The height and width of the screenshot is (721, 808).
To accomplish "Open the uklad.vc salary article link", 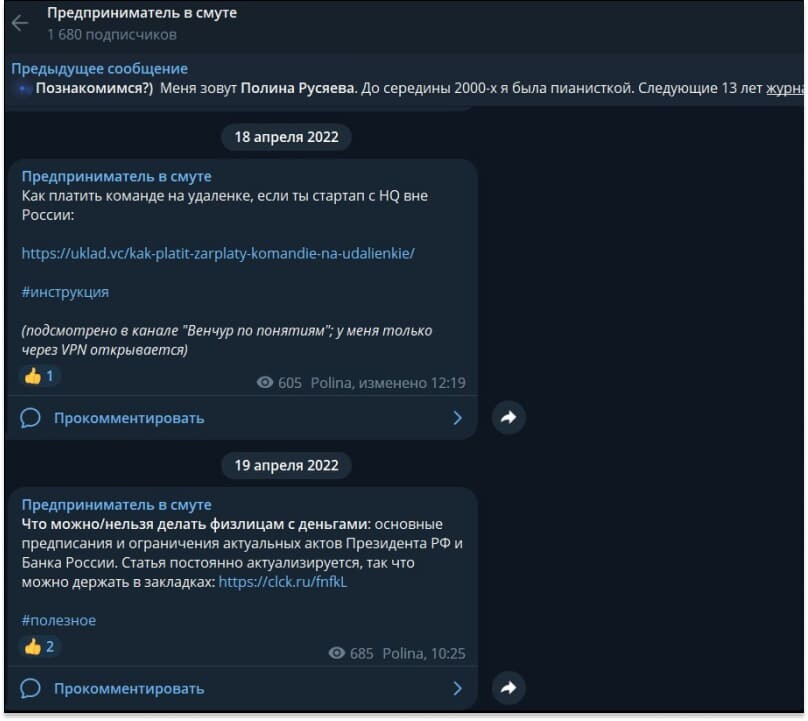I will pyautogui.click(x=218, y=254).
